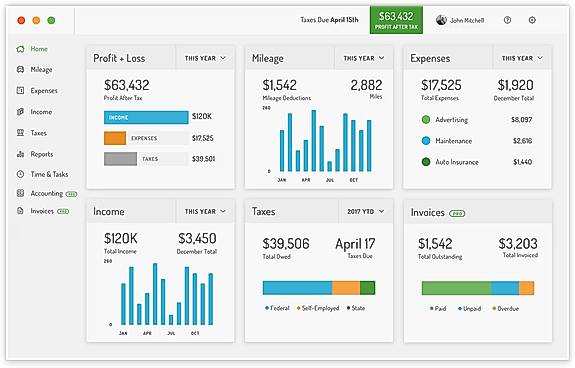Image resolution: width=575 pixels, height=368 pixels.
Task: Open the Taxes 2017 YTD dropdown
Action: click(x=366, y=211)
